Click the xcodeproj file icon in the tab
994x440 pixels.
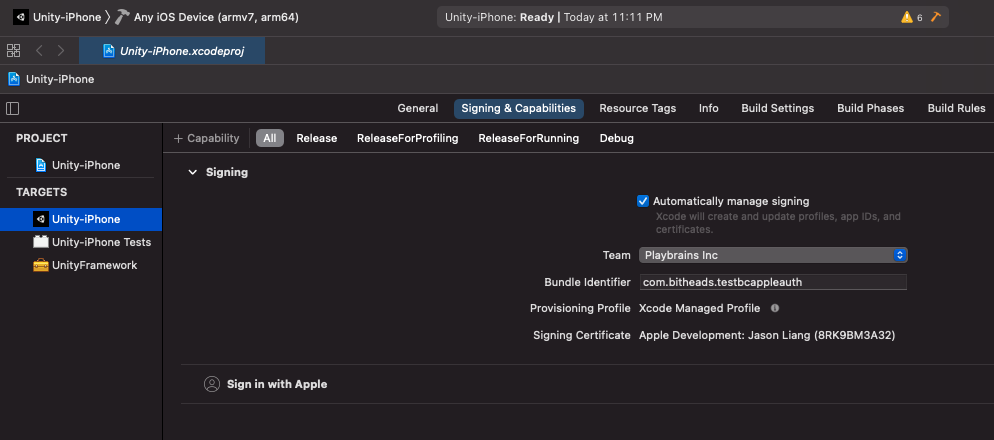109,51
